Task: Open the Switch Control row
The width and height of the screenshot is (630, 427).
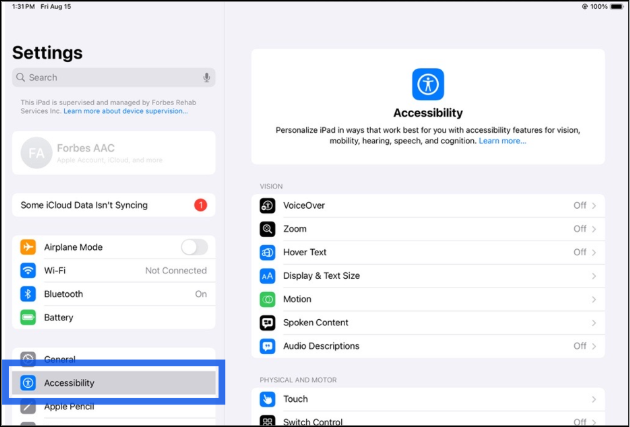Action: click(428, 420)
